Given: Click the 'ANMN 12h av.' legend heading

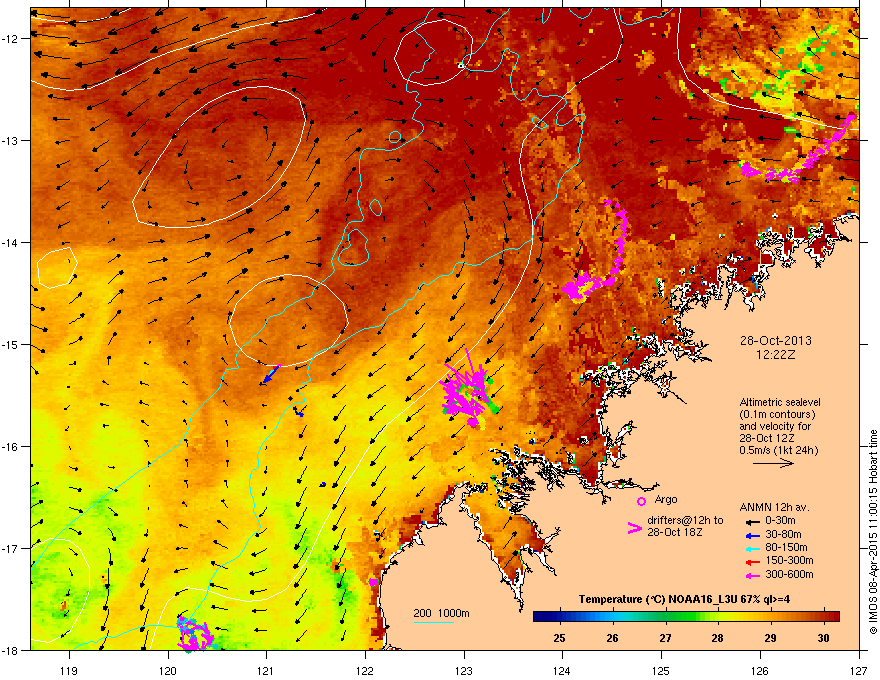Looking at the screenshot, I should click(774, 507).
